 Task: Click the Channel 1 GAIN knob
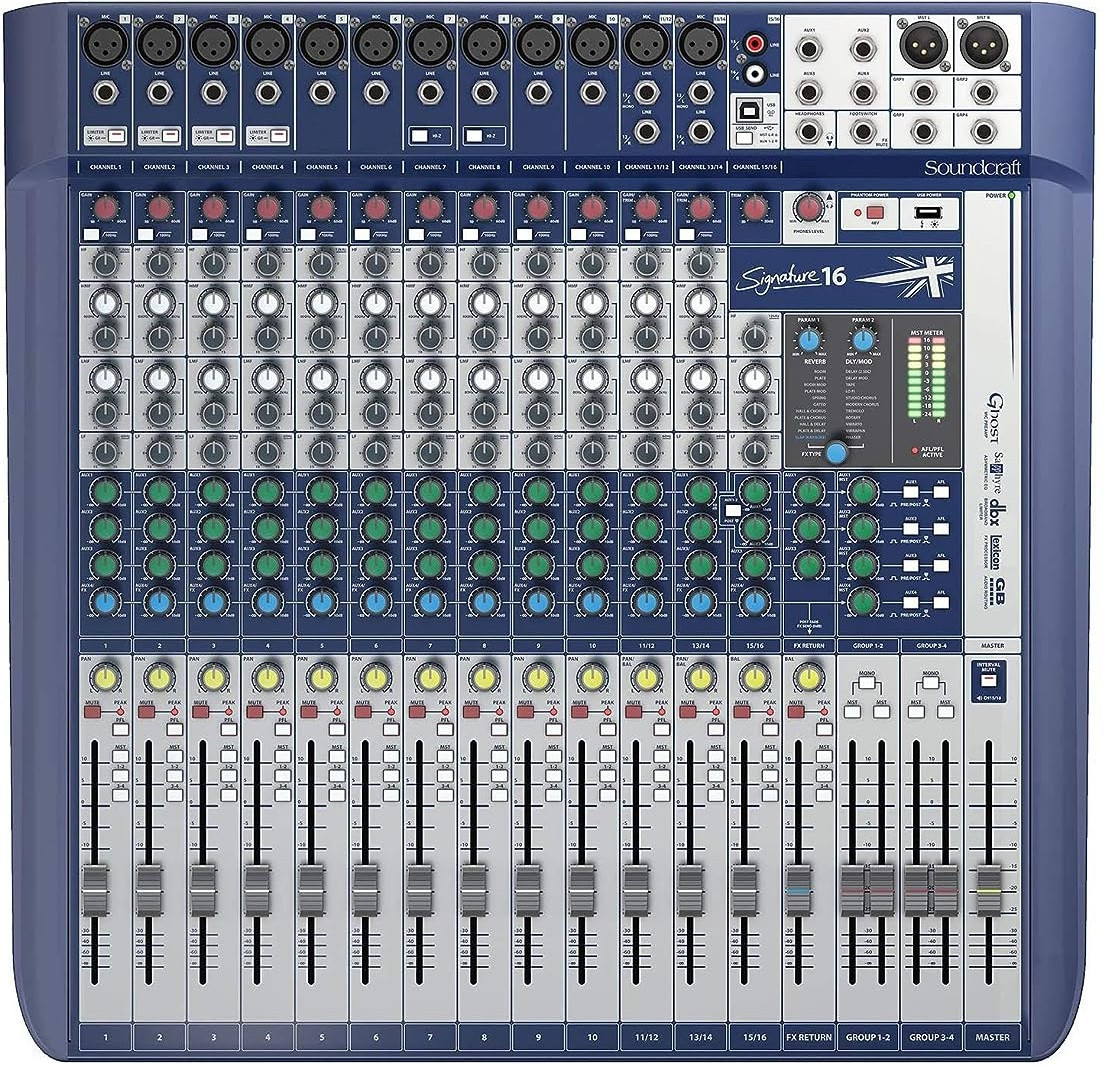pos(105,209)
